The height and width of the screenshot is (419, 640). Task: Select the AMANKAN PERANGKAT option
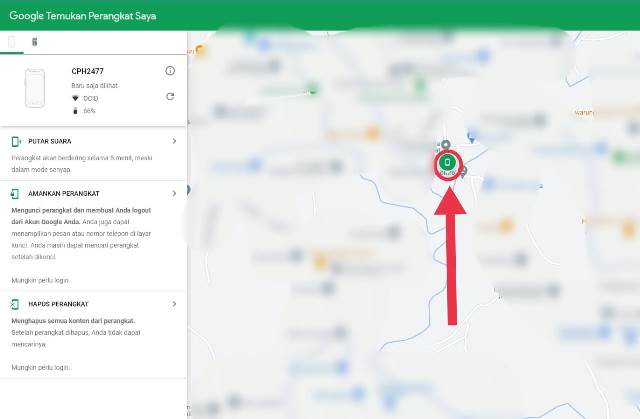(x=64, y=193)
